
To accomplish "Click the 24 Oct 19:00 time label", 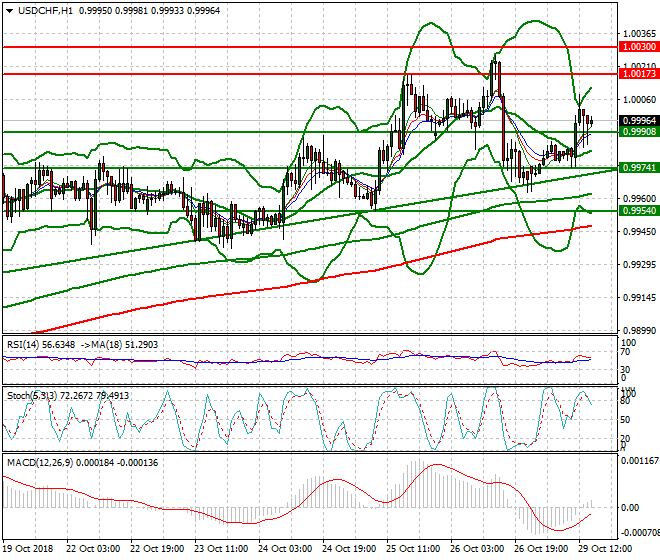I will tap(349, 549).
